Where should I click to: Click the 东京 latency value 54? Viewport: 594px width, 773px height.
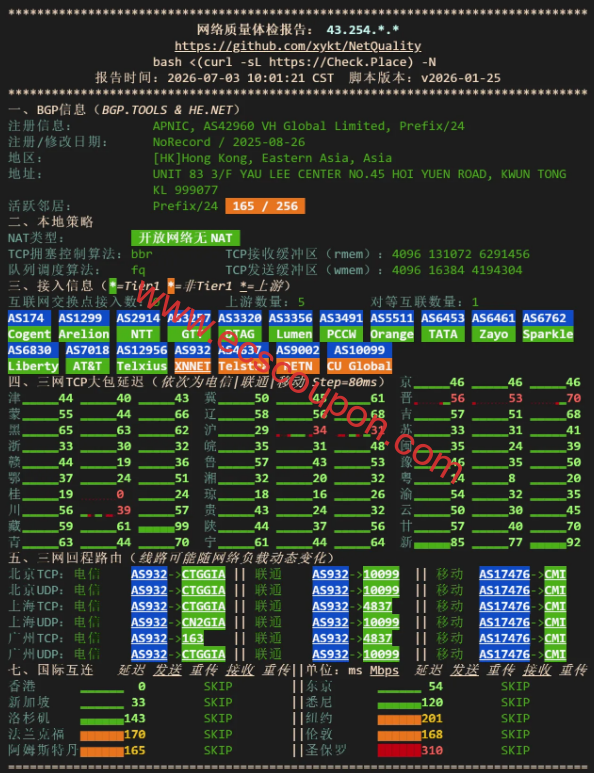tap(436, 686)
